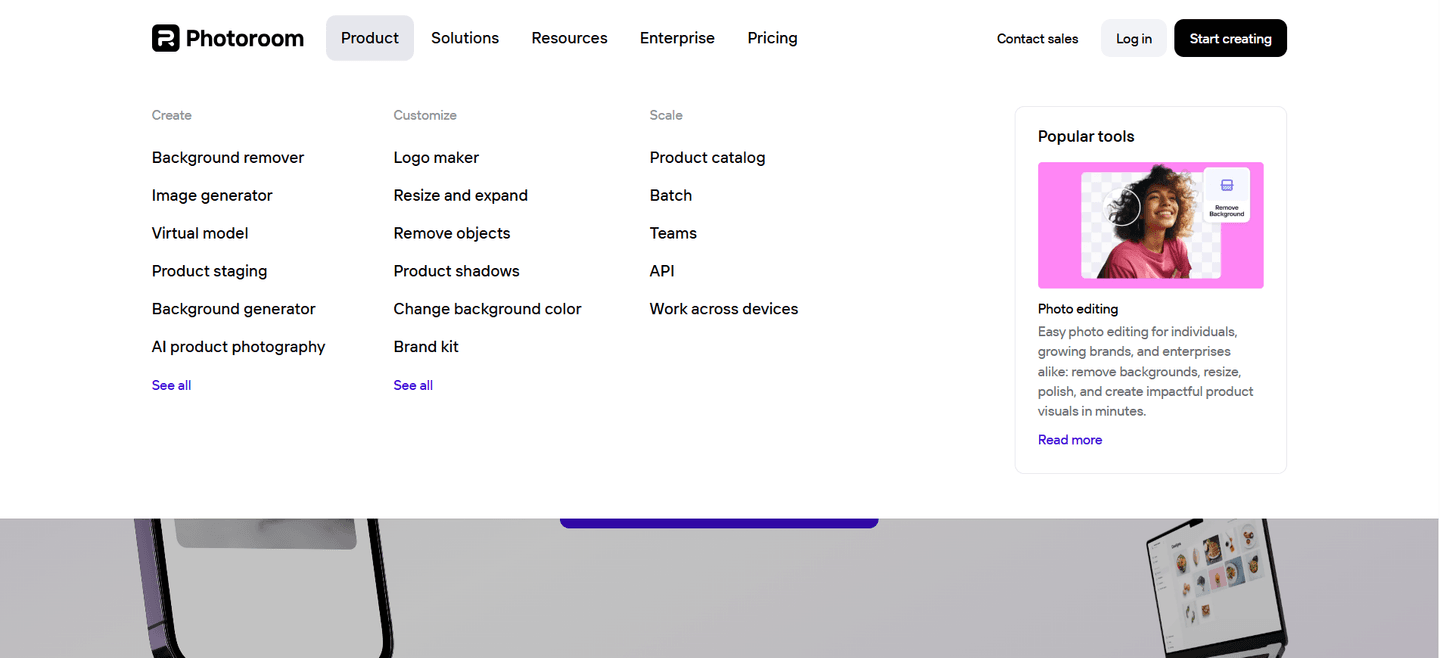Select Product shadows option

pos(456,271)
